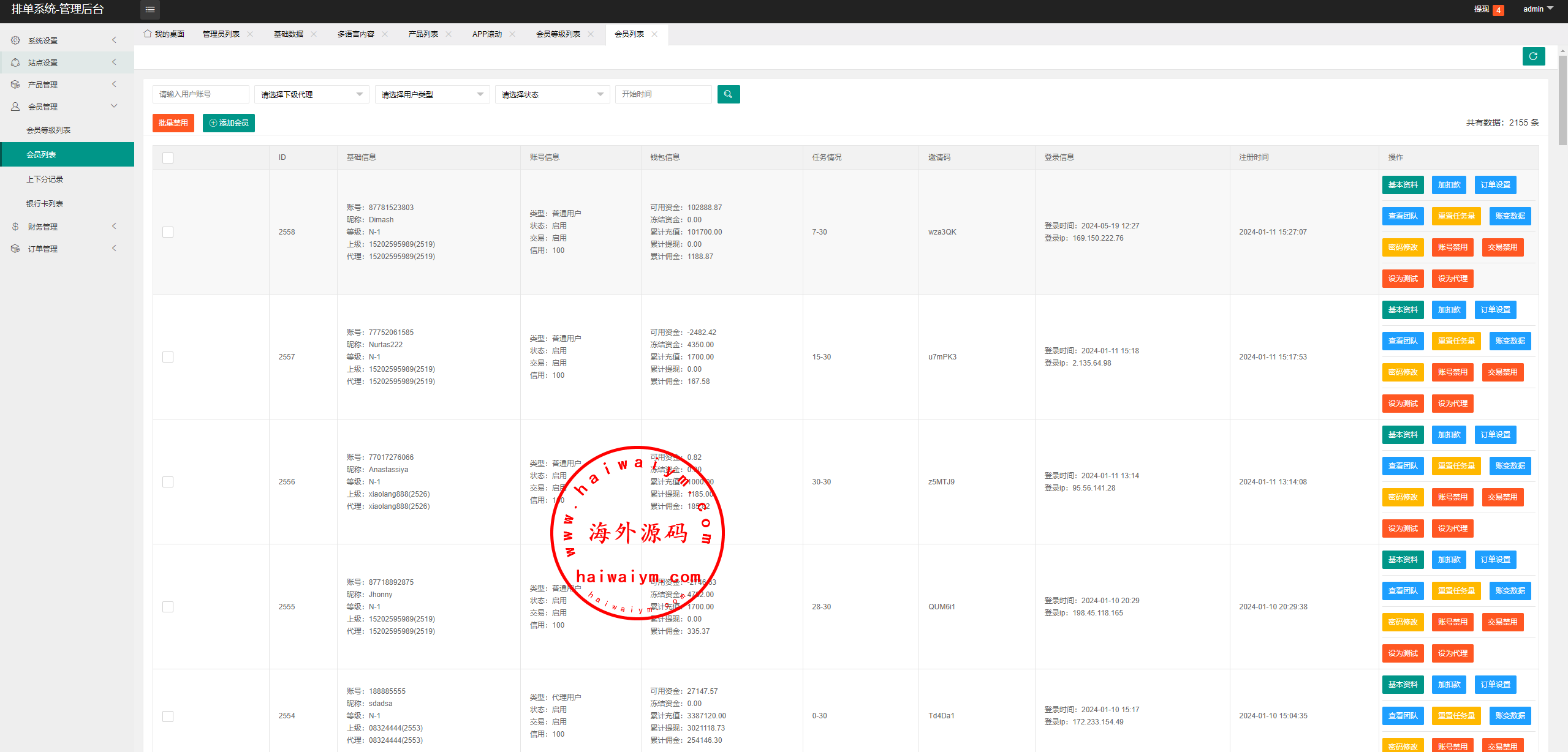Click the green refresh icon button

pyautogui.click(x=1533, y=56)
